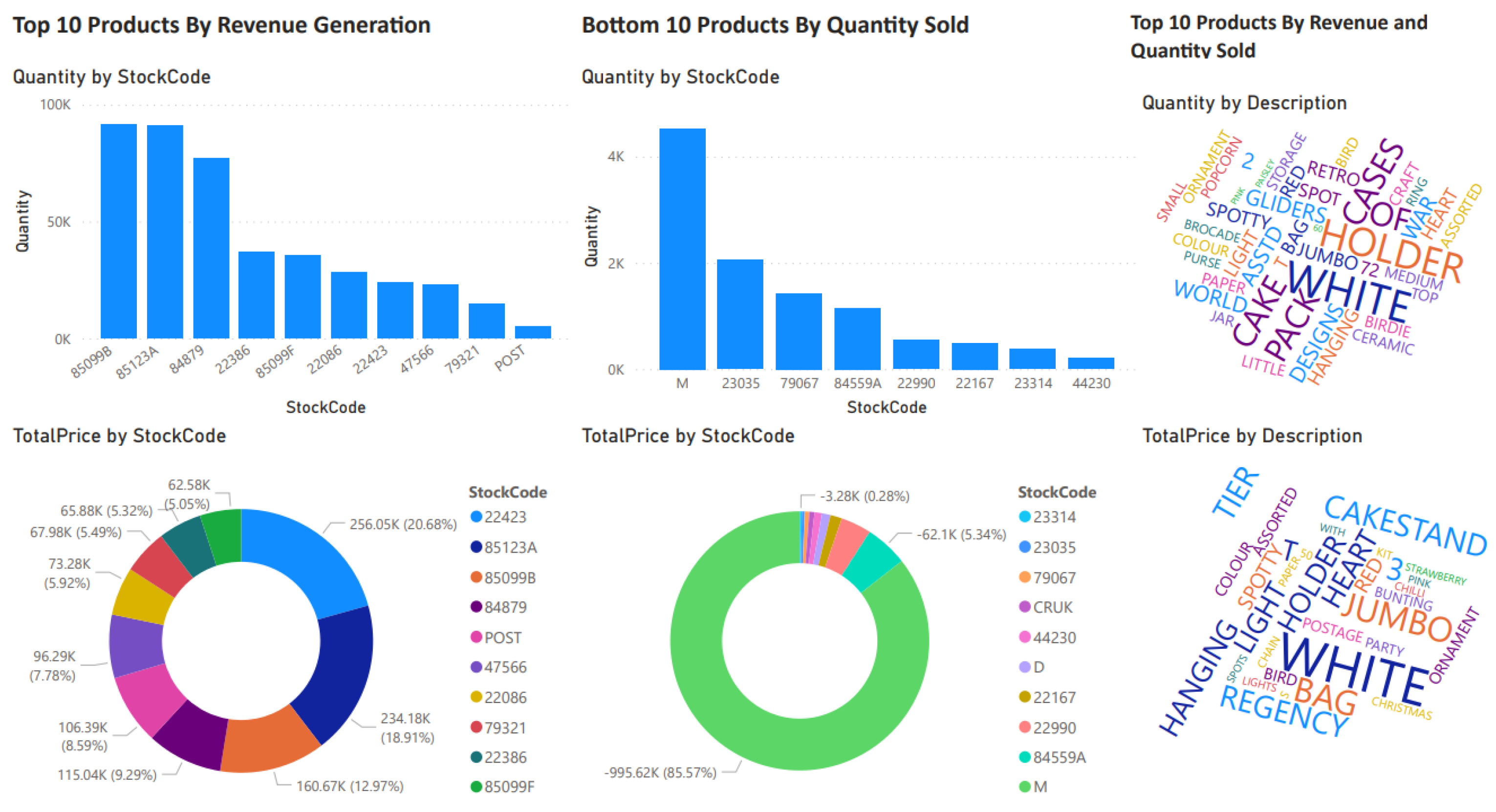Click the 85099B bar in top products chart

(118, 231)
